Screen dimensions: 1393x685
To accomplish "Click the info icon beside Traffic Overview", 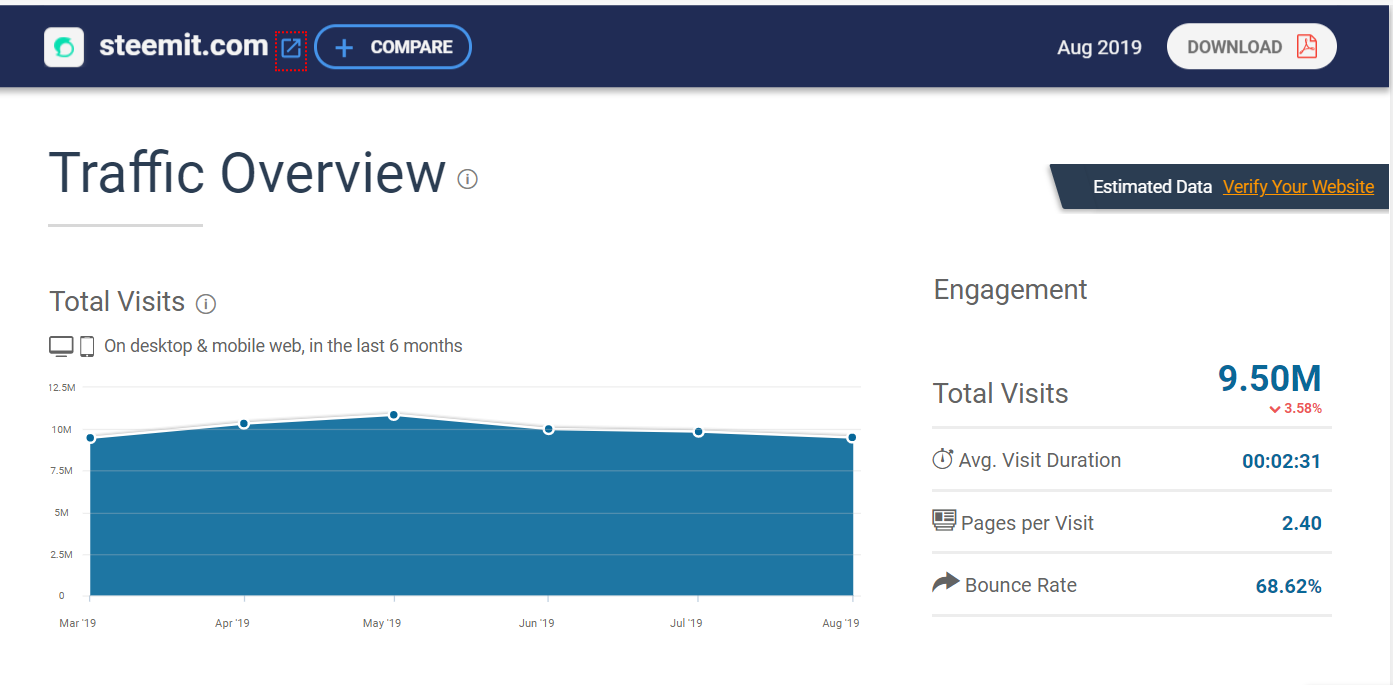I will click(468, 179).
